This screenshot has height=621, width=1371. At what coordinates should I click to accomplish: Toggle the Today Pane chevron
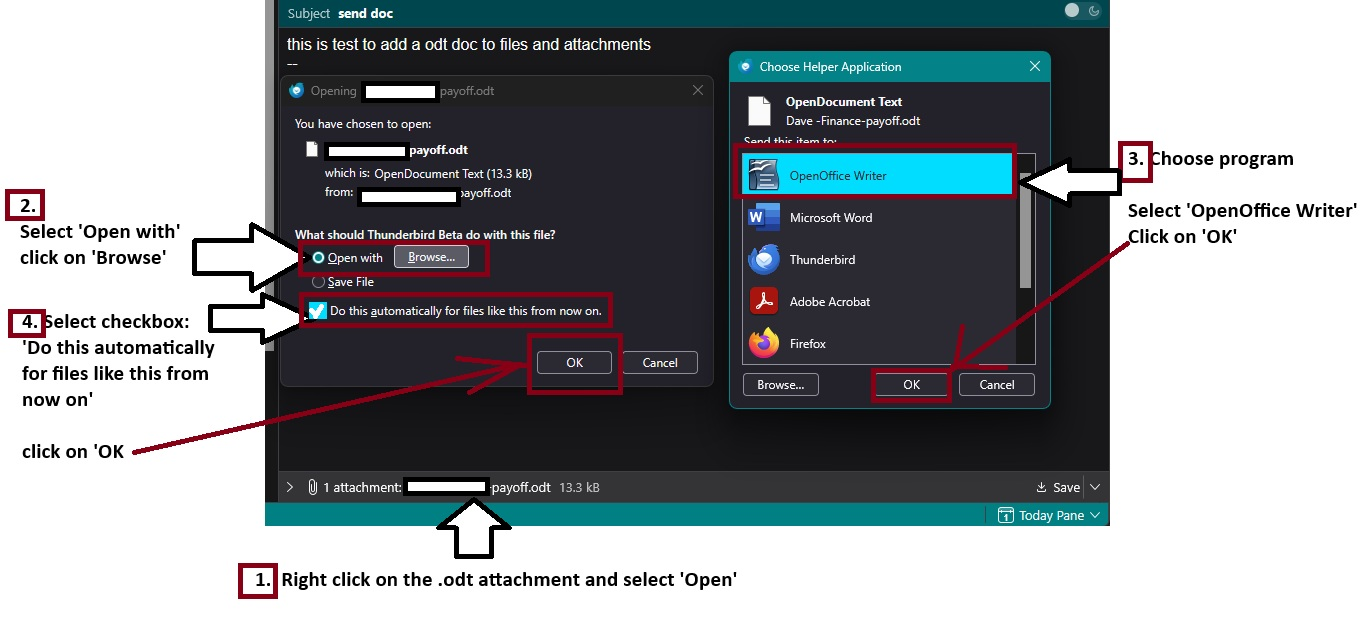pos(1095,515)
